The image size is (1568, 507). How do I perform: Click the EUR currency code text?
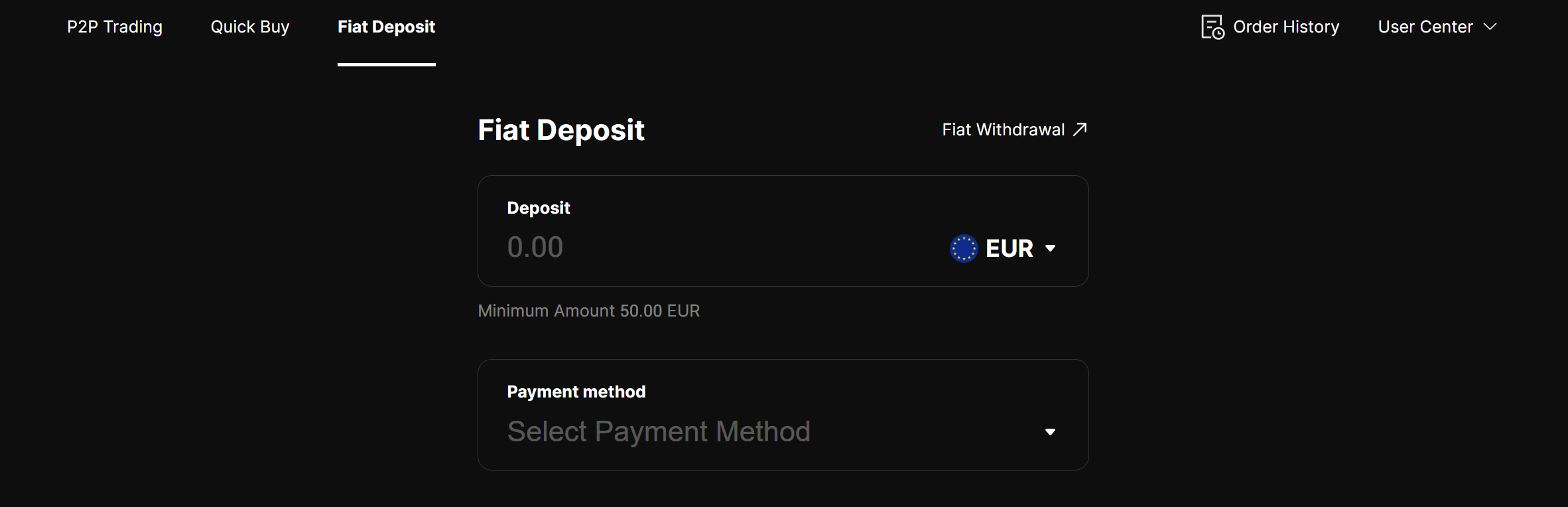[x=1009, y=248]
